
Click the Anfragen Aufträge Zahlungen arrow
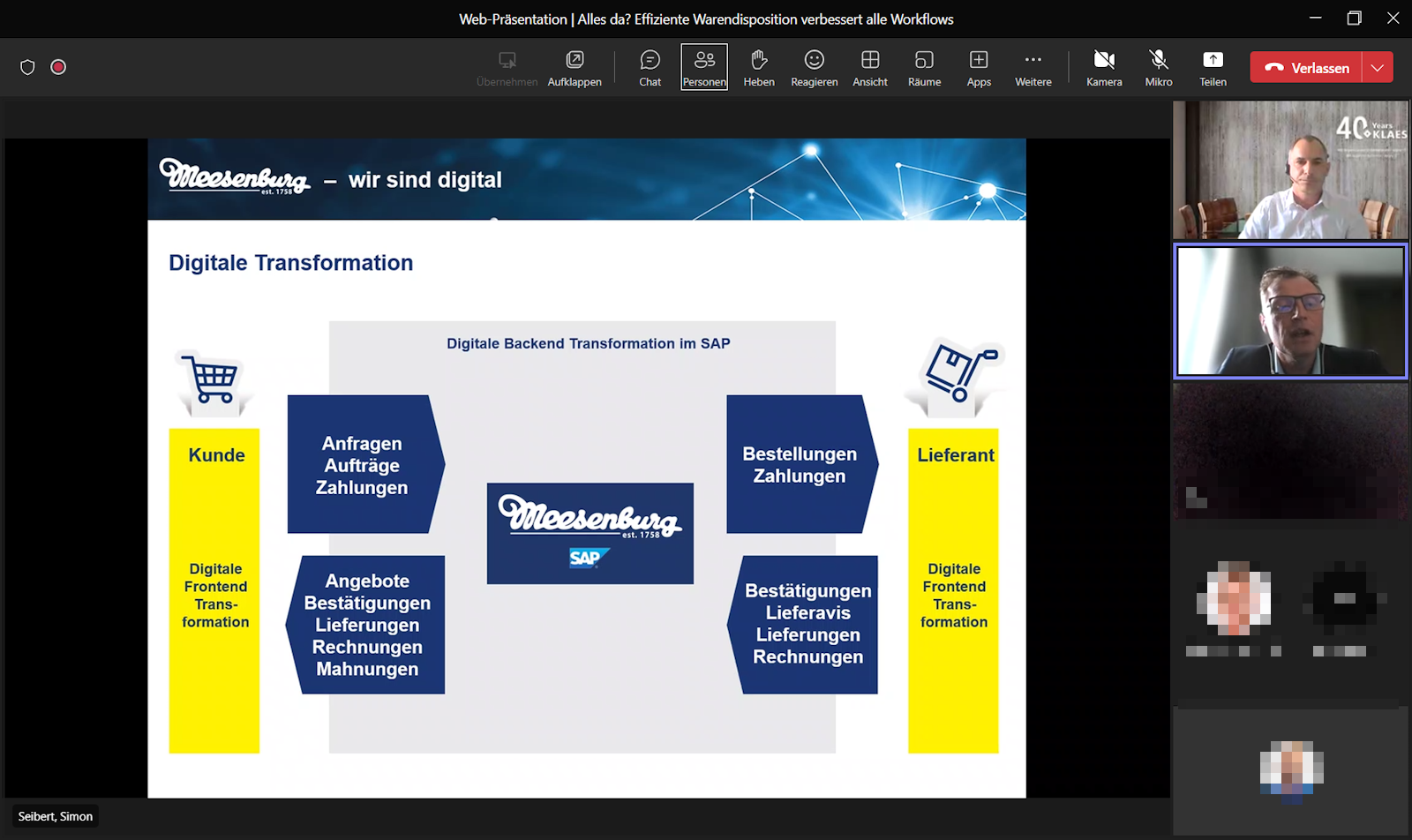click(x=365, y=464)
